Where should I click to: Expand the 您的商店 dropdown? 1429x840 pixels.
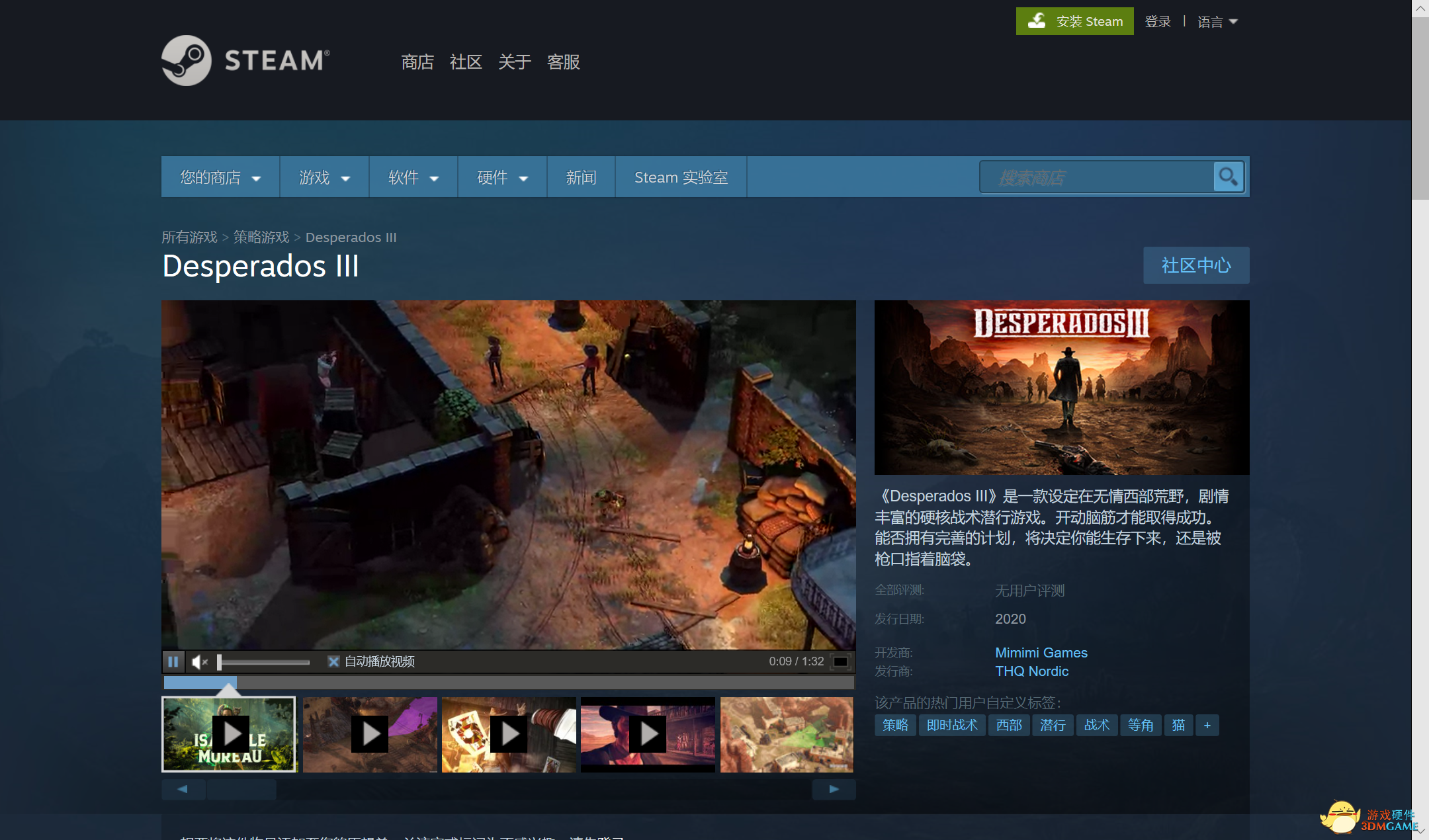pos(220,177)
